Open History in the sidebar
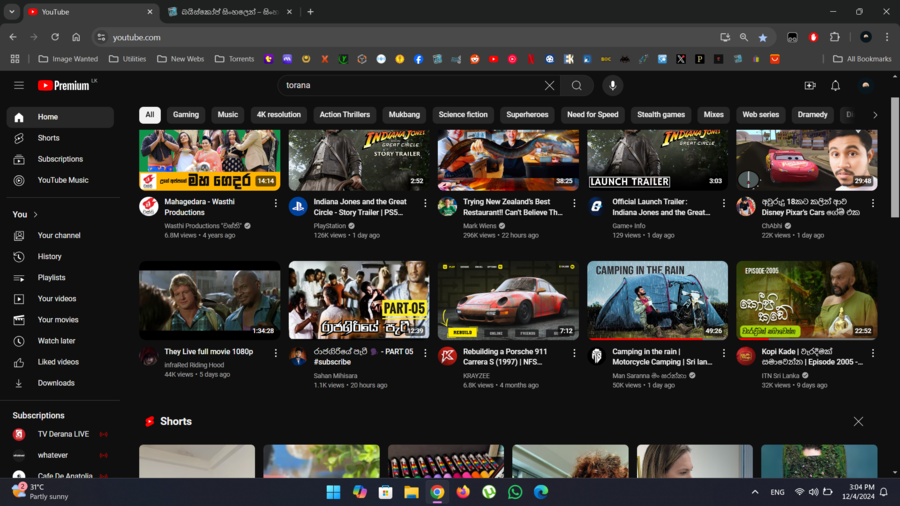 coord(60,256)
